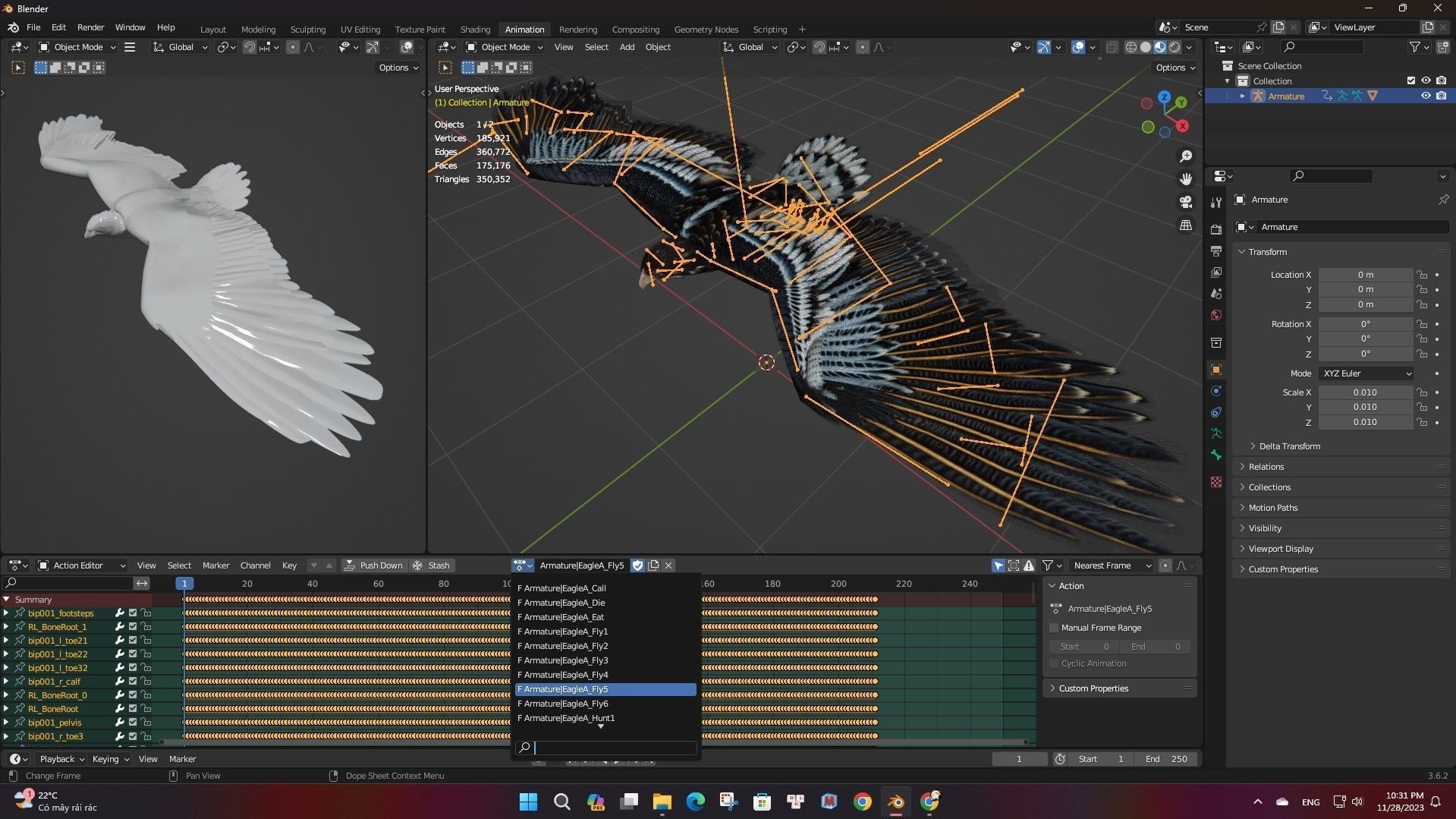This screenshot has width=1456, height=819.
Task: Open main viewport Options button
Action: (1175, 68)
